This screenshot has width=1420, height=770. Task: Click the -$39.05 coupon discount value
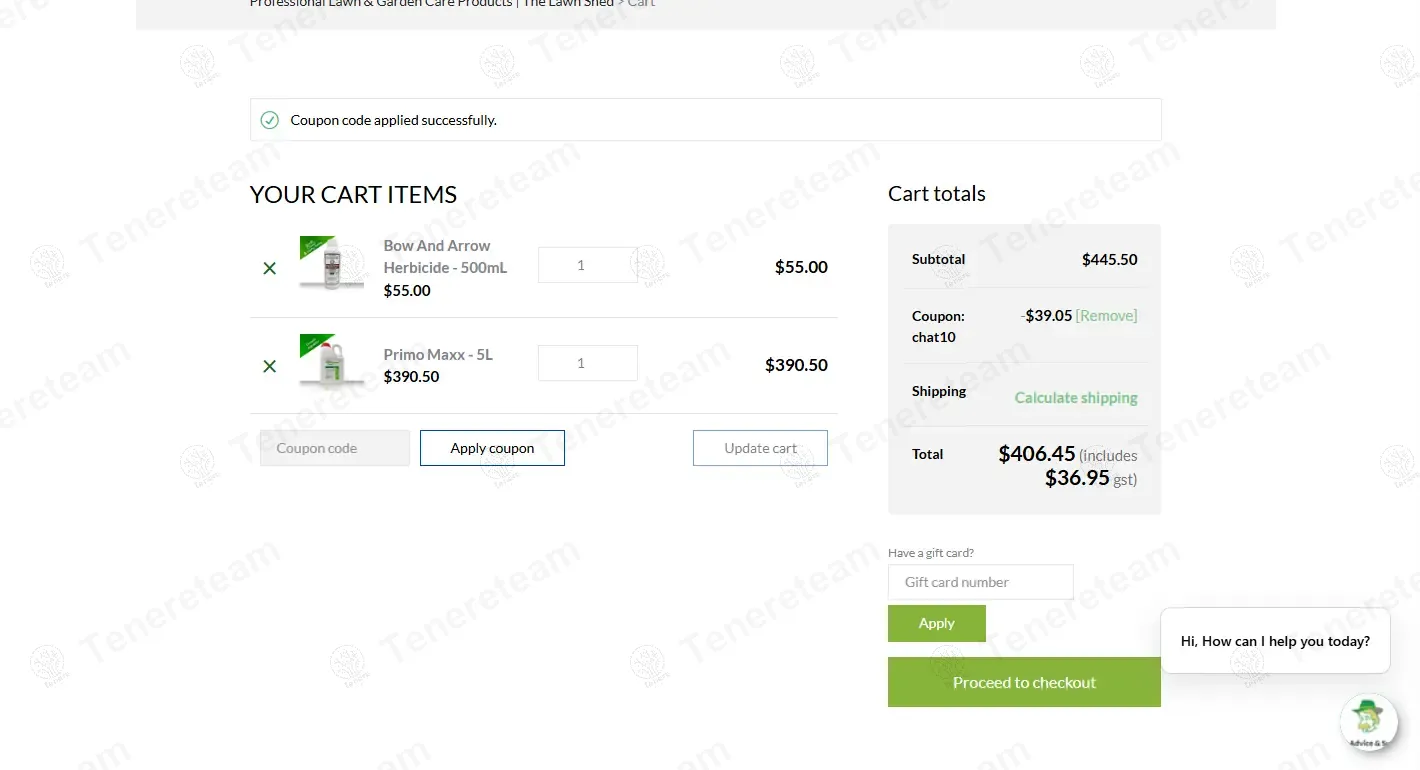click(x=1046, y=315)
